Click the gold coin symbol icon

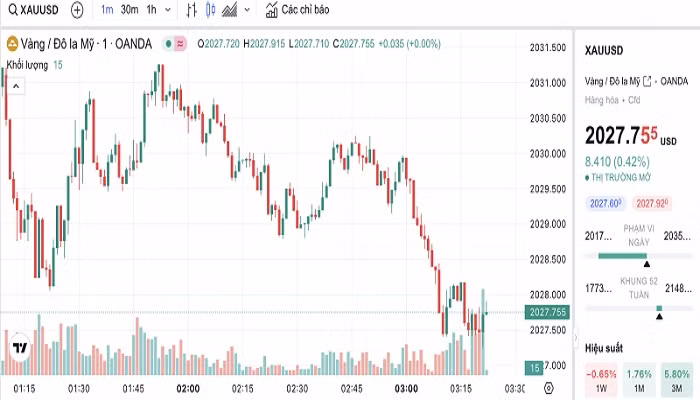tap(12, 44)
